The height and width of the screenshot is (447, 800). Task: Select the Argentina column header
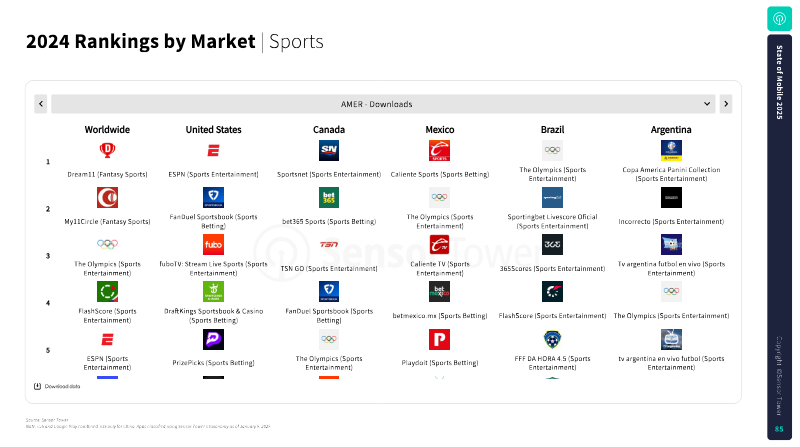tap(671, 130)
